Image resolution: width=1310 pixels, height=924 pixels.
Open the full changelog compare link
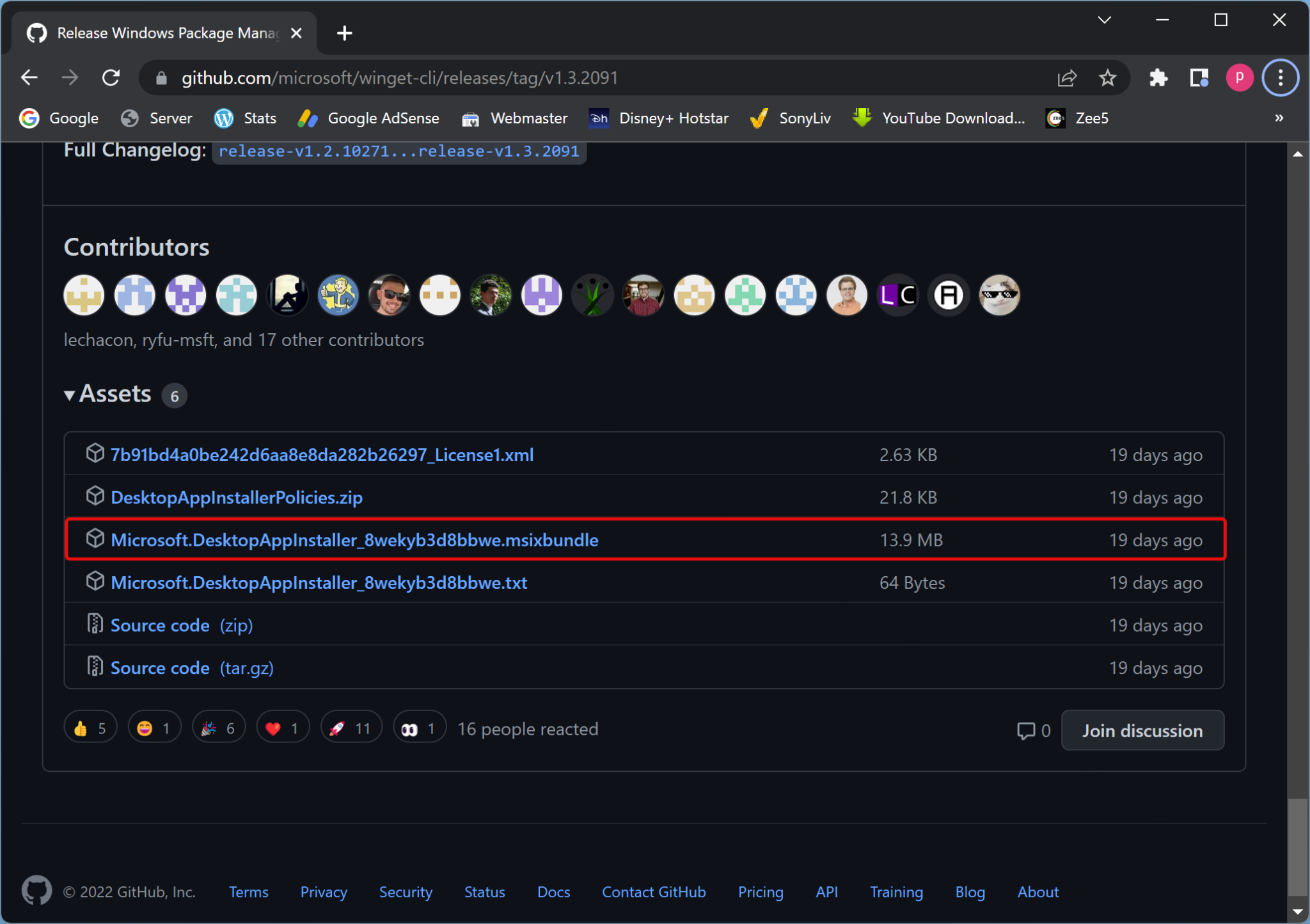399,152
